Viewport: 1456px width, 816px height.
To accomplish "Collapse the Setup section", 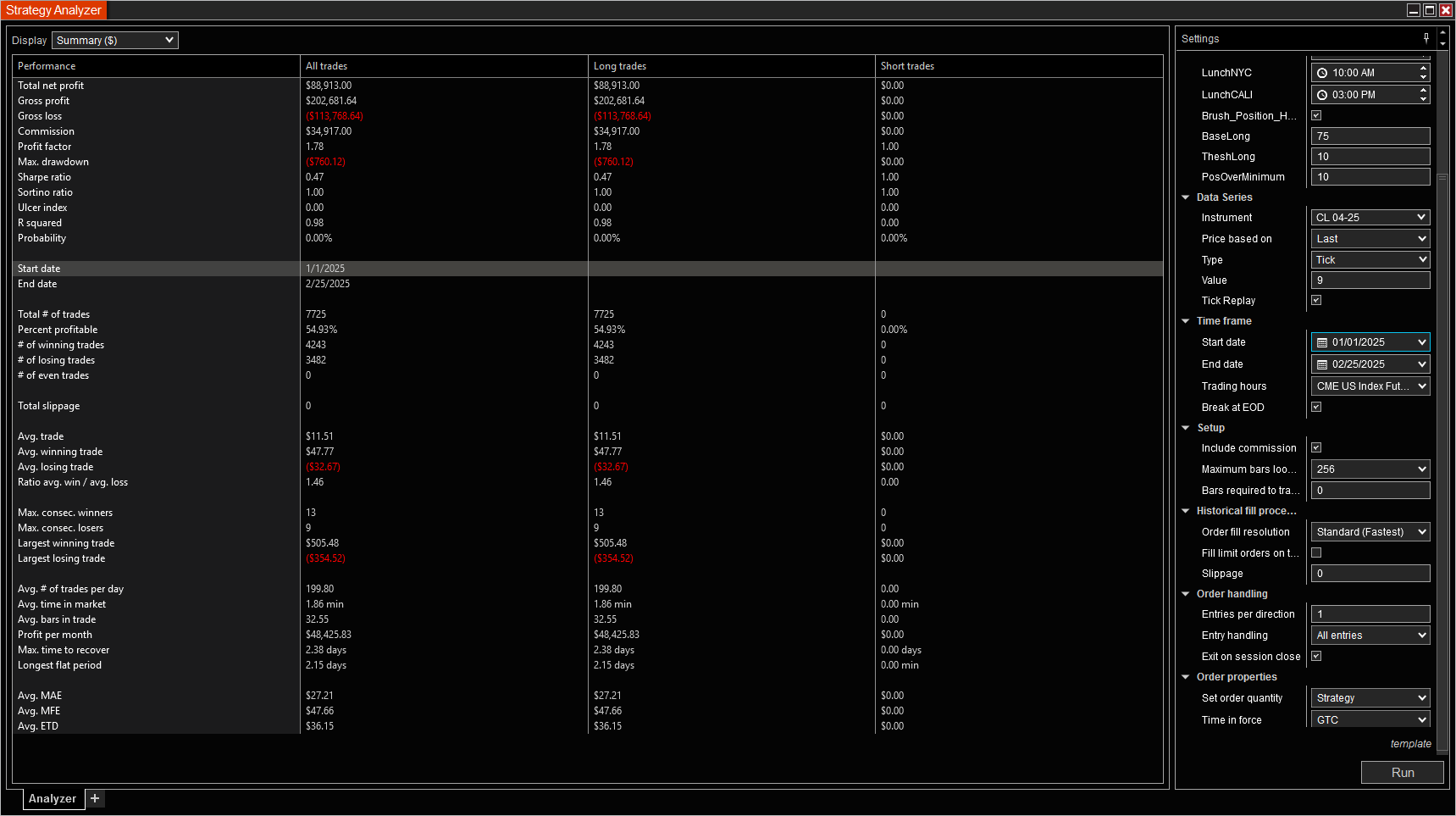I will coord(1186,428).
